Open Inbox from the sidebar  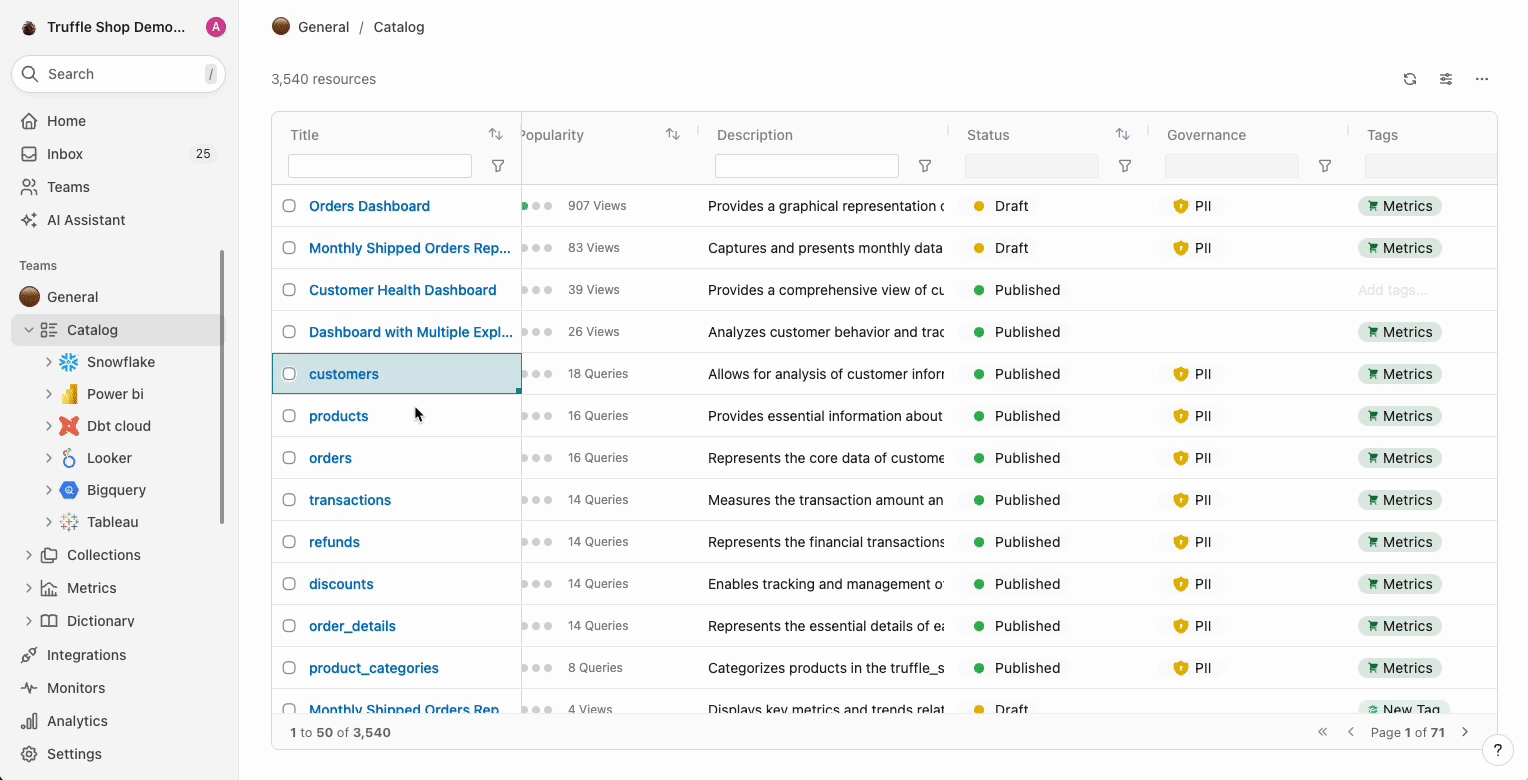pyautogui.click(x=65, y=154)
